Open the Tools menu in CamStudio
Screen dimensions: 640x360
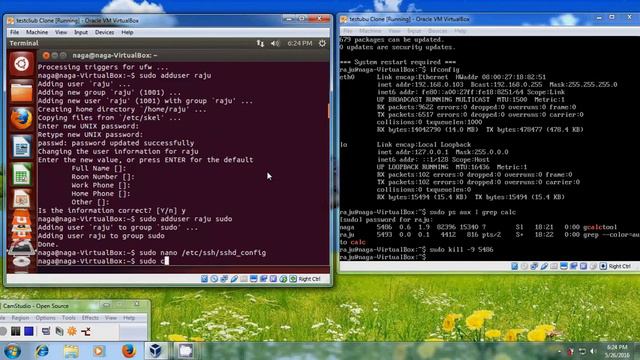(x=69, y=318)
